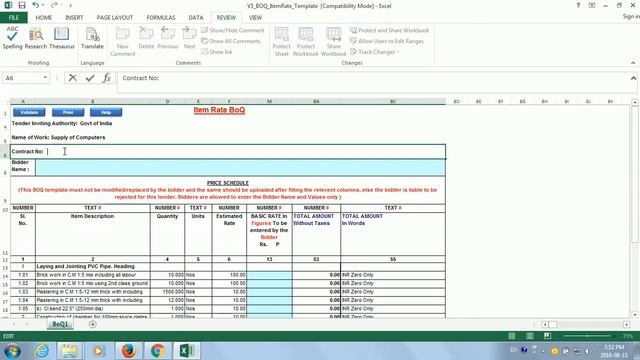Click Protect Sheet icon

pyautogui.click(x=281, y=41)
